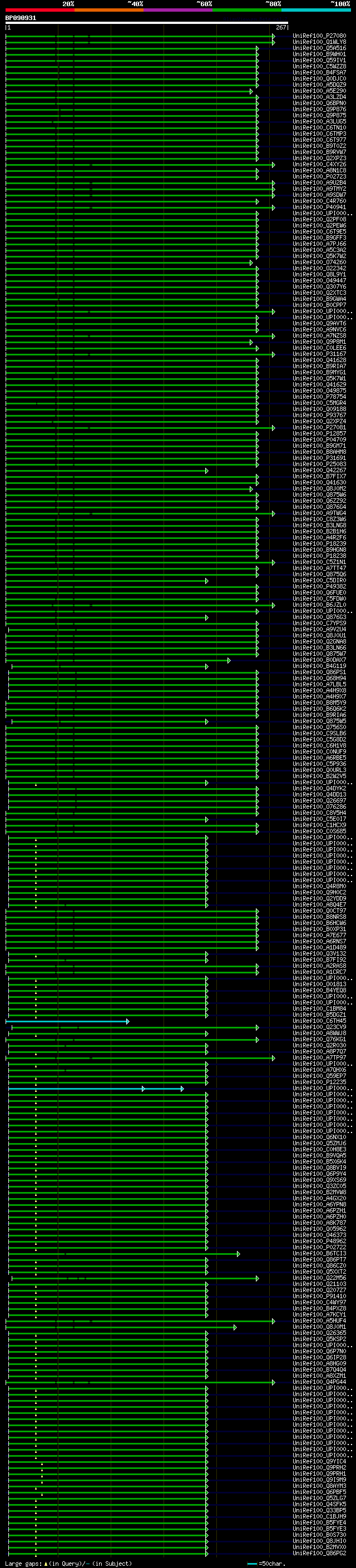Click the UniRef100_A9TMY2 hit name
Viewport: 356px width, 1568px height.
319,189
